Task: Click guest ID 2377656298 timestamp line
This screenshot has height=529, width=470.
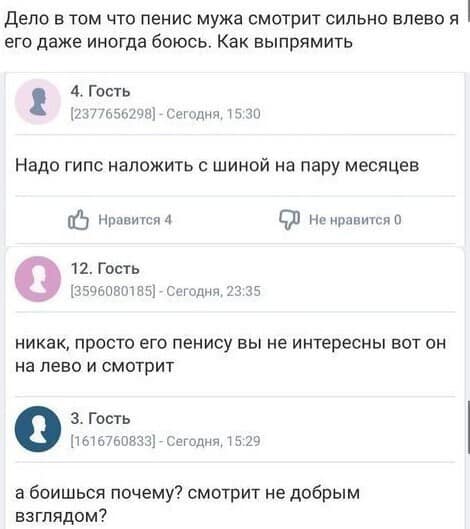Action: pos(165,114)
